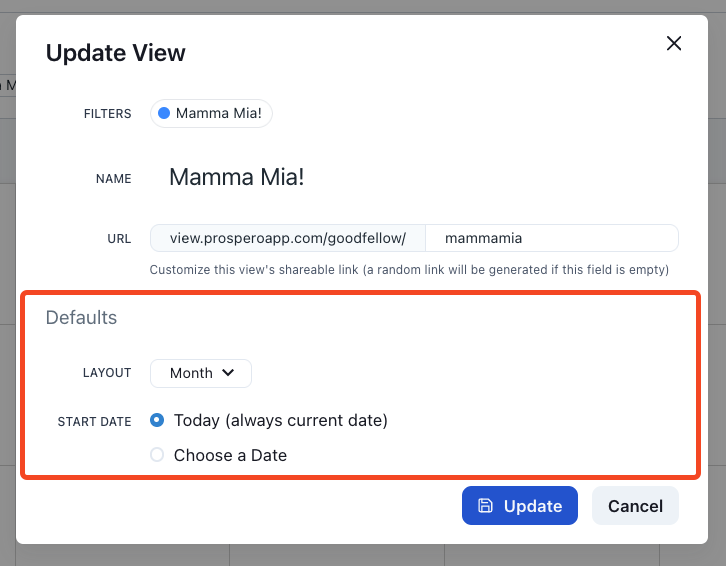Click the LAYOUT field label
726x566 pixels.
[x=107, y=373]
